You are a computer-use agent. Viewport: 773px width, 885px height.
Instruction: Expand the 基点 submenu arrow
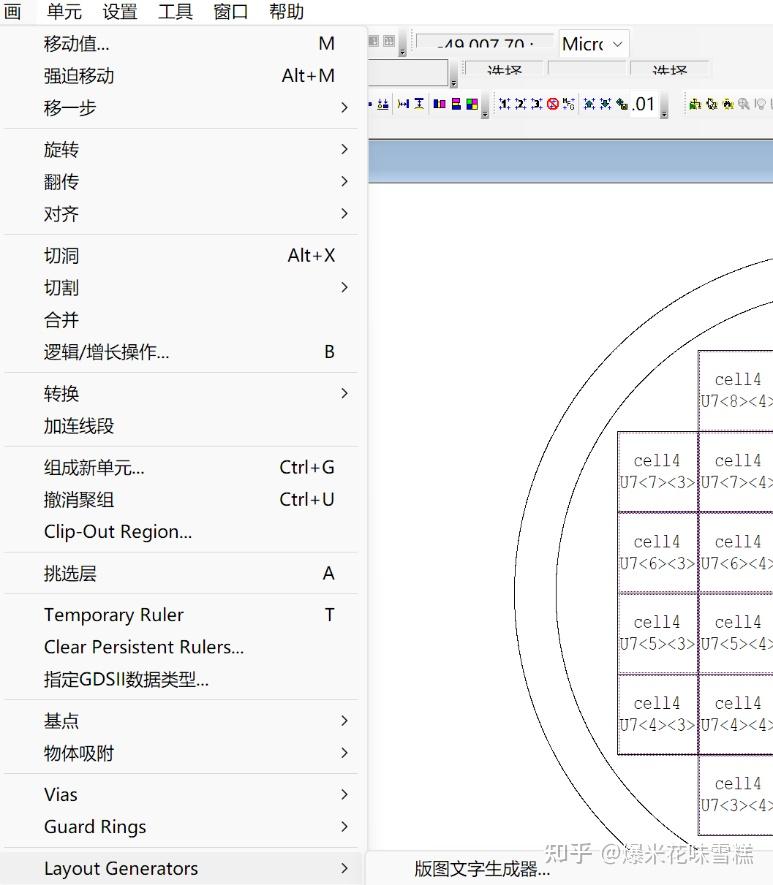[344, 721]
